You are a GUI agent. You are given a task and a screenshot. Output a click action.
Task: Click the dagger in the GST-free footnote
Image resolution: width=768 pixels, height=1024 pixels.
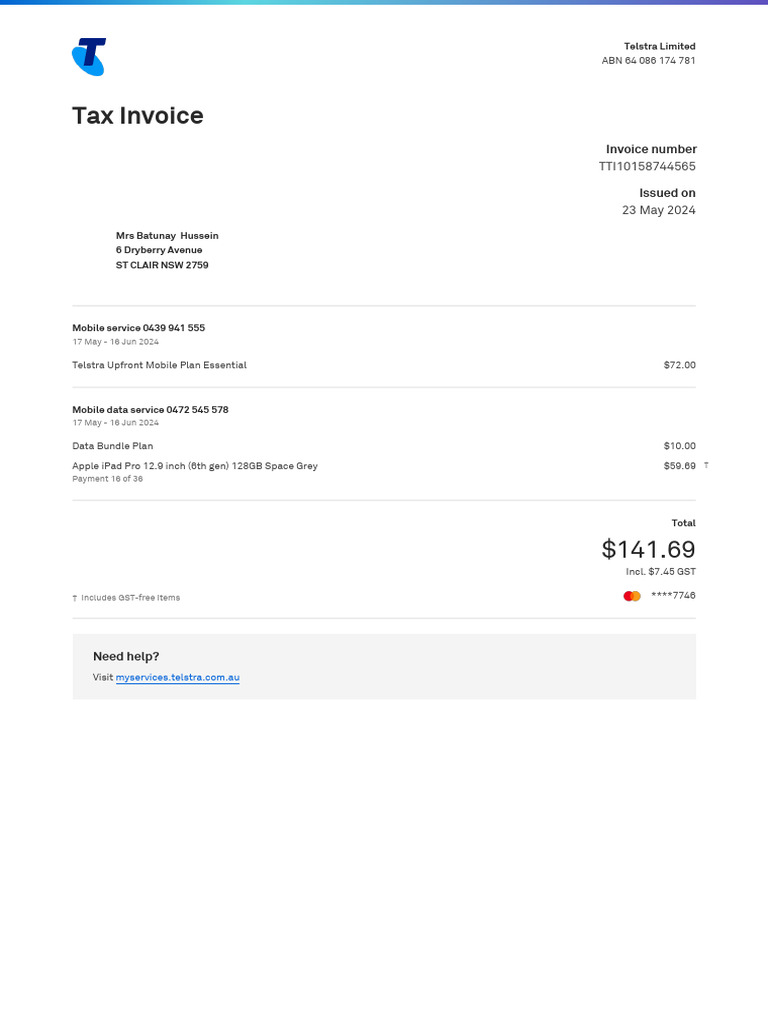75,598
